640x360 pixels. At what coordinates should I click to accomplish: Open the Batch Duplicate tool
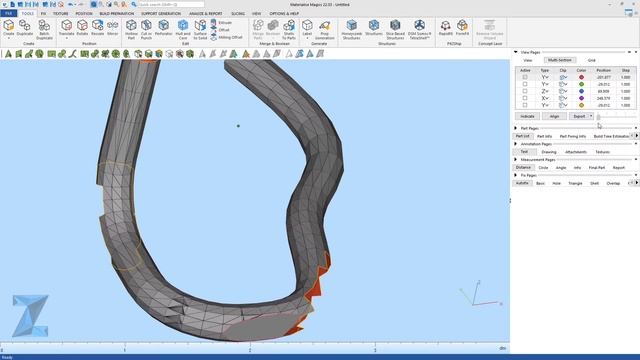pyautogui.click(x=44, y=29)
